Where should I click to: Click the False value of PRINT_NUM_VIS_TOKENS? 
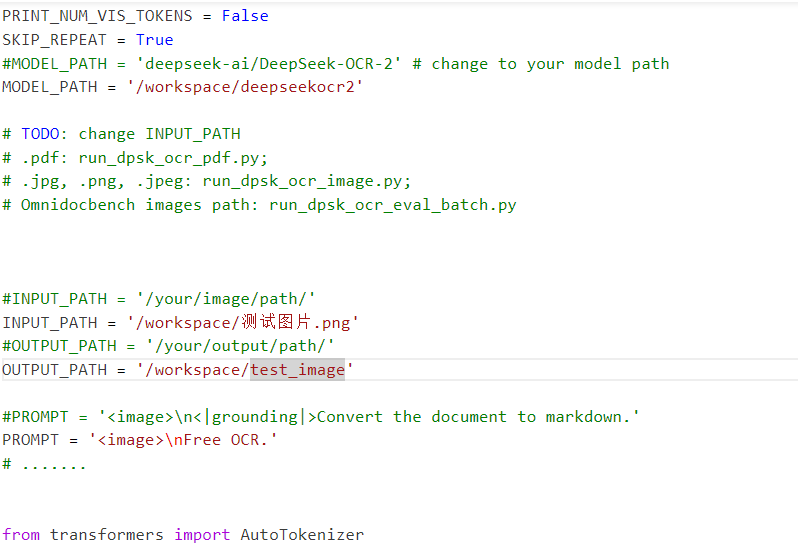pyautogui.click(x=245, y=16)
